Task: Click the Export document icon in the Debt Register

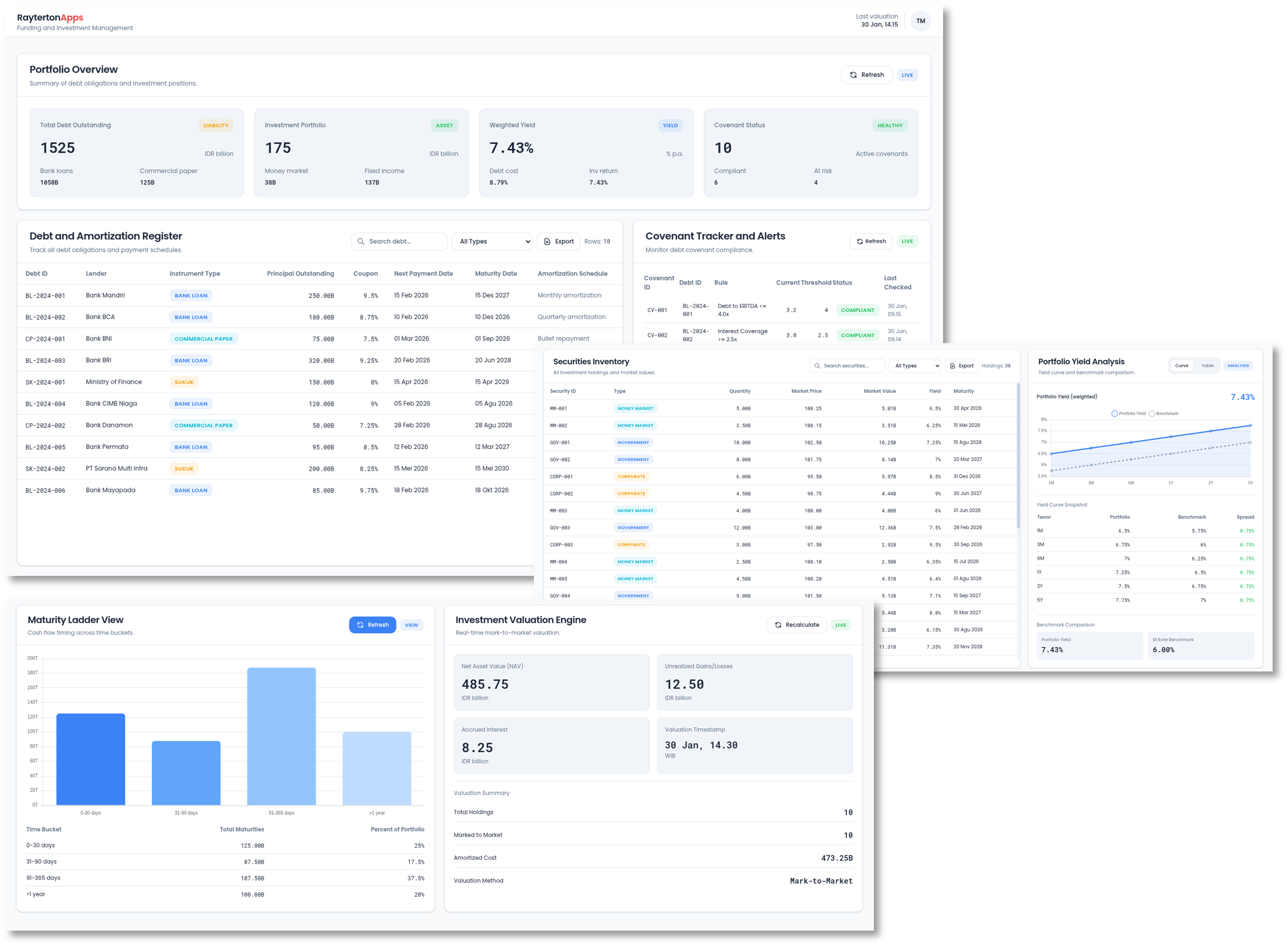Action: point(547,242)
